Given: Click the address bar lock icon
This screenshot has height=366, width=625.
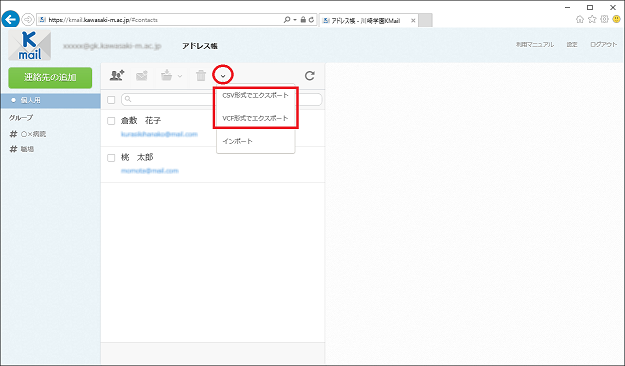Looking at the screenshot, I should pyautogui.click(x=303, y=20).
